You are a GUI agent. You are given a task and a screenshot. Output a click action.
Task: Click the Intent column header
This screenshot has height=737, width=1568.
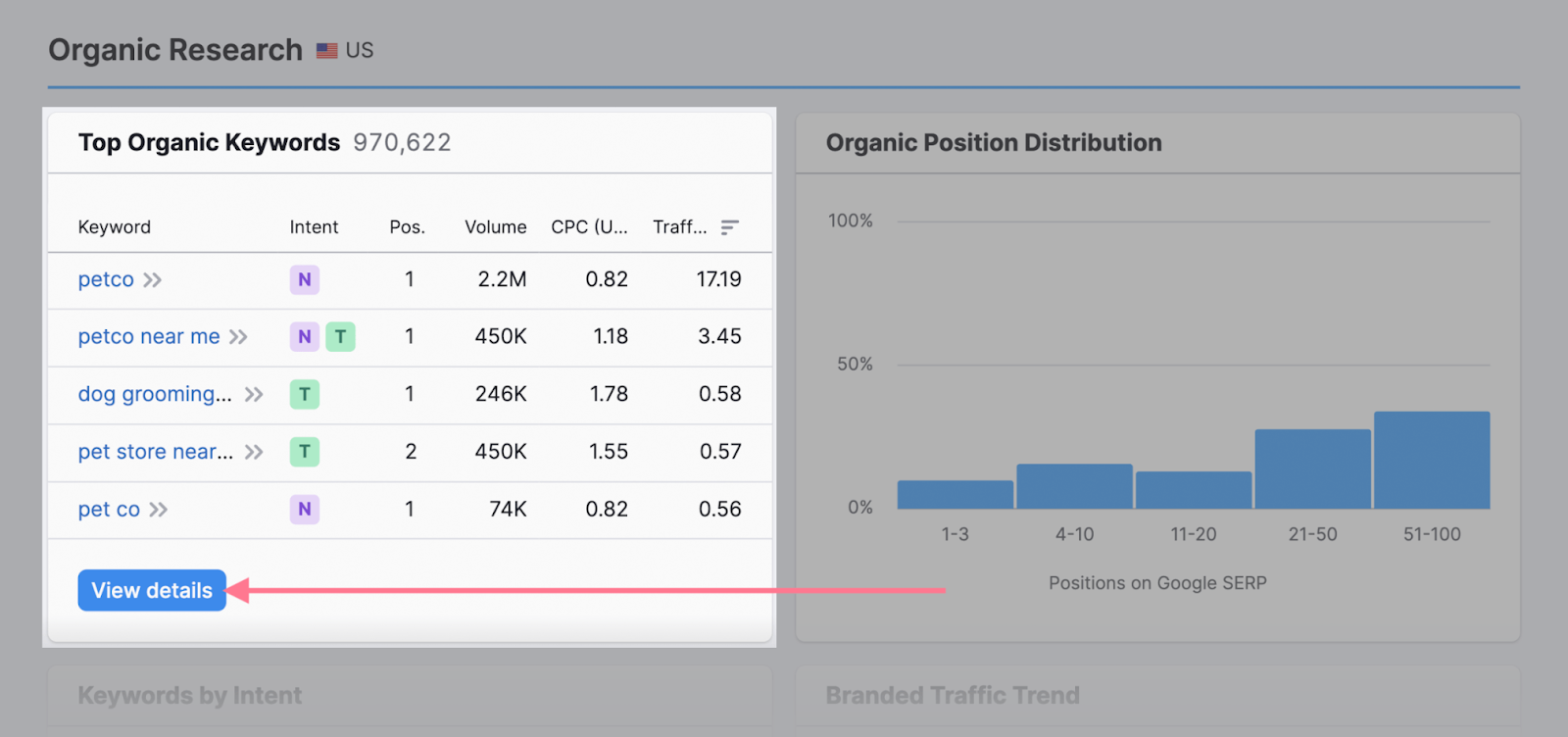(x=314, y=227)
